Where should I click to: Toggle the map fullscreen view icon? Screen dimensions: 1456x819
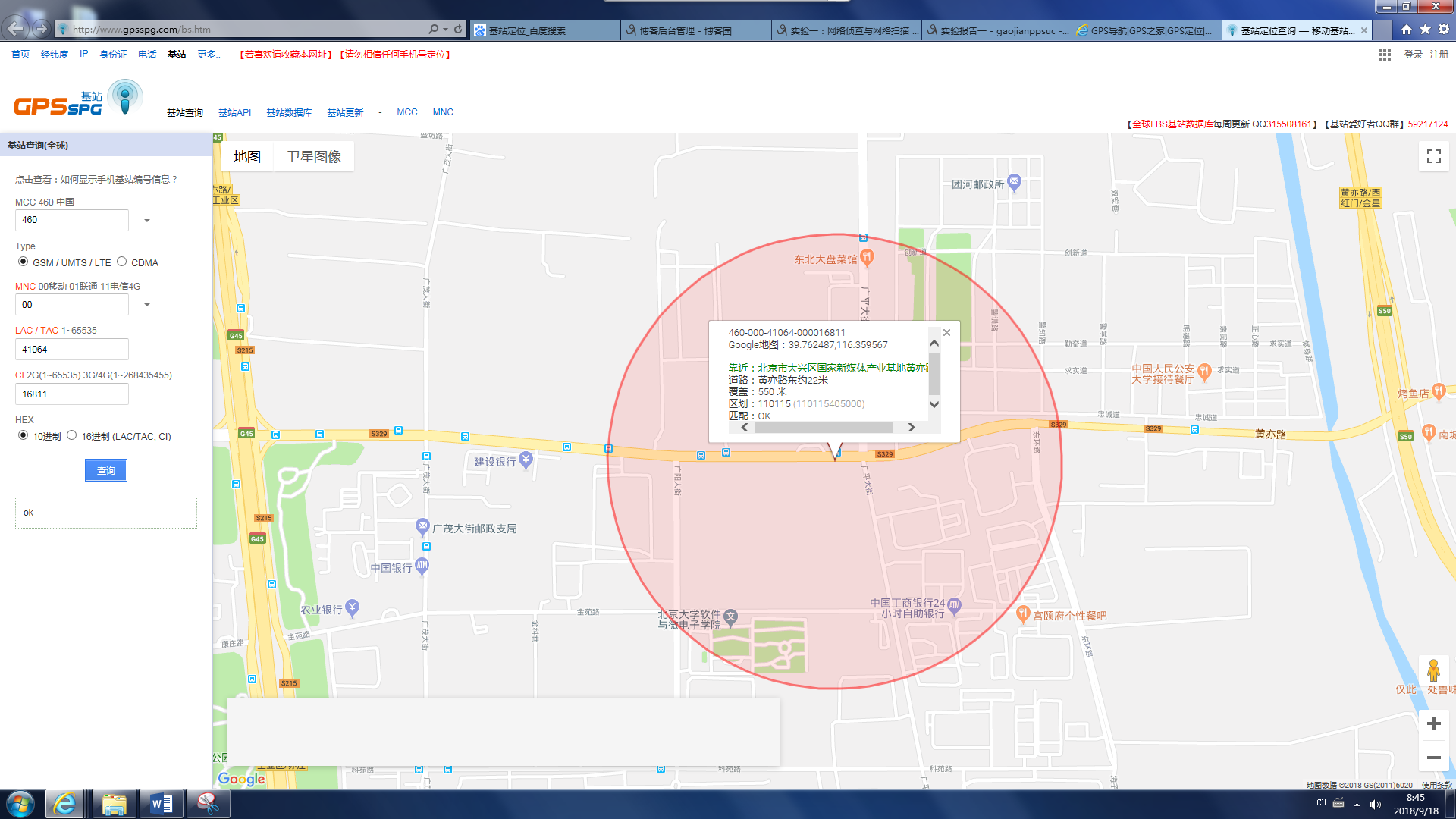click(1433, 156)
